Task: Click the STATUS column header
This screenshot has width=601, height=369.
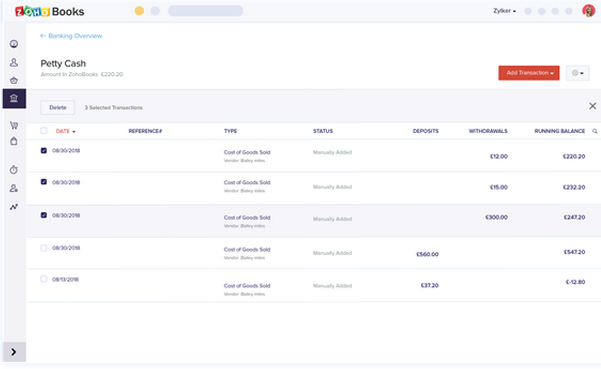Action: point(323,131)
